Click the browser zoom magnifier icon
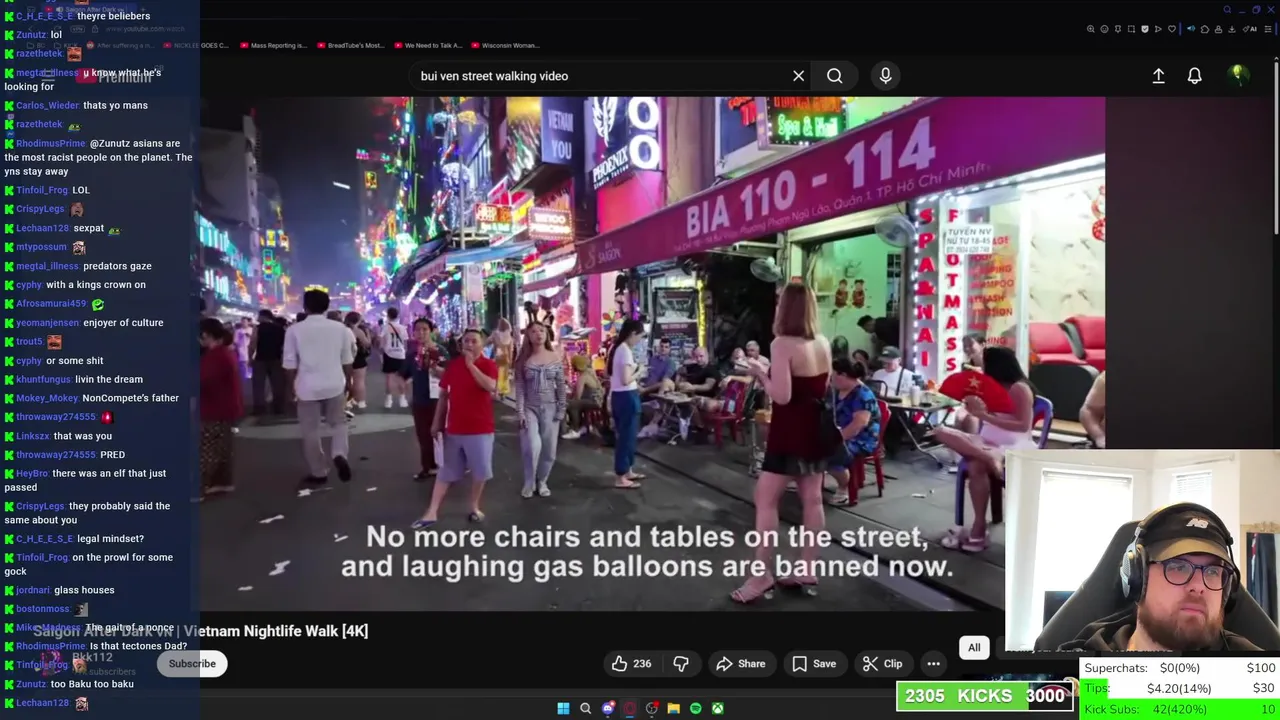Image resolution: width=1280 pixels, height=720 pixels. (1091, 29)
